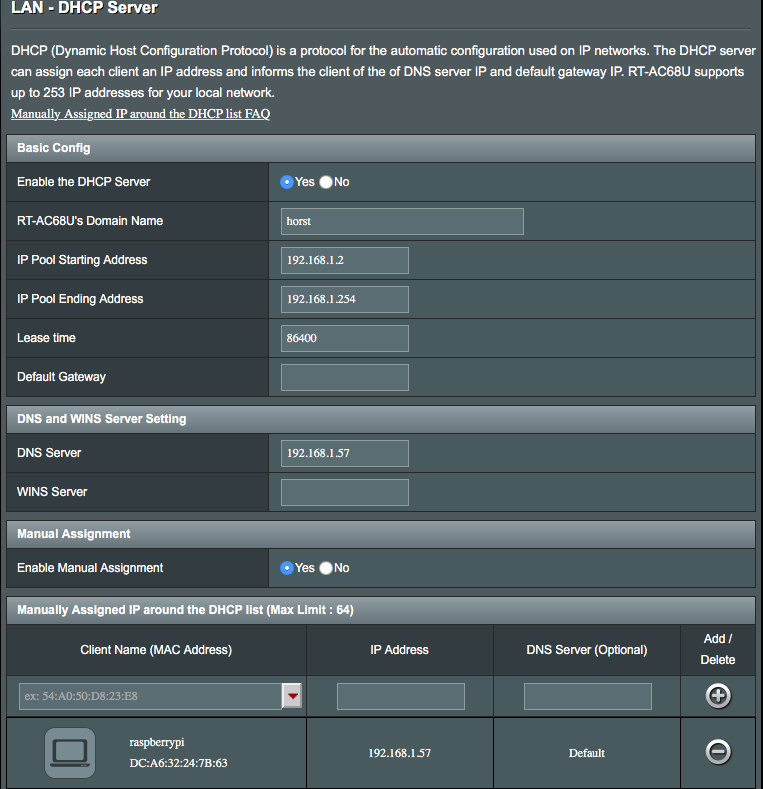
Task: Open Manually Assigned IP DHCP list FAQ link
Action: point(140,114)
